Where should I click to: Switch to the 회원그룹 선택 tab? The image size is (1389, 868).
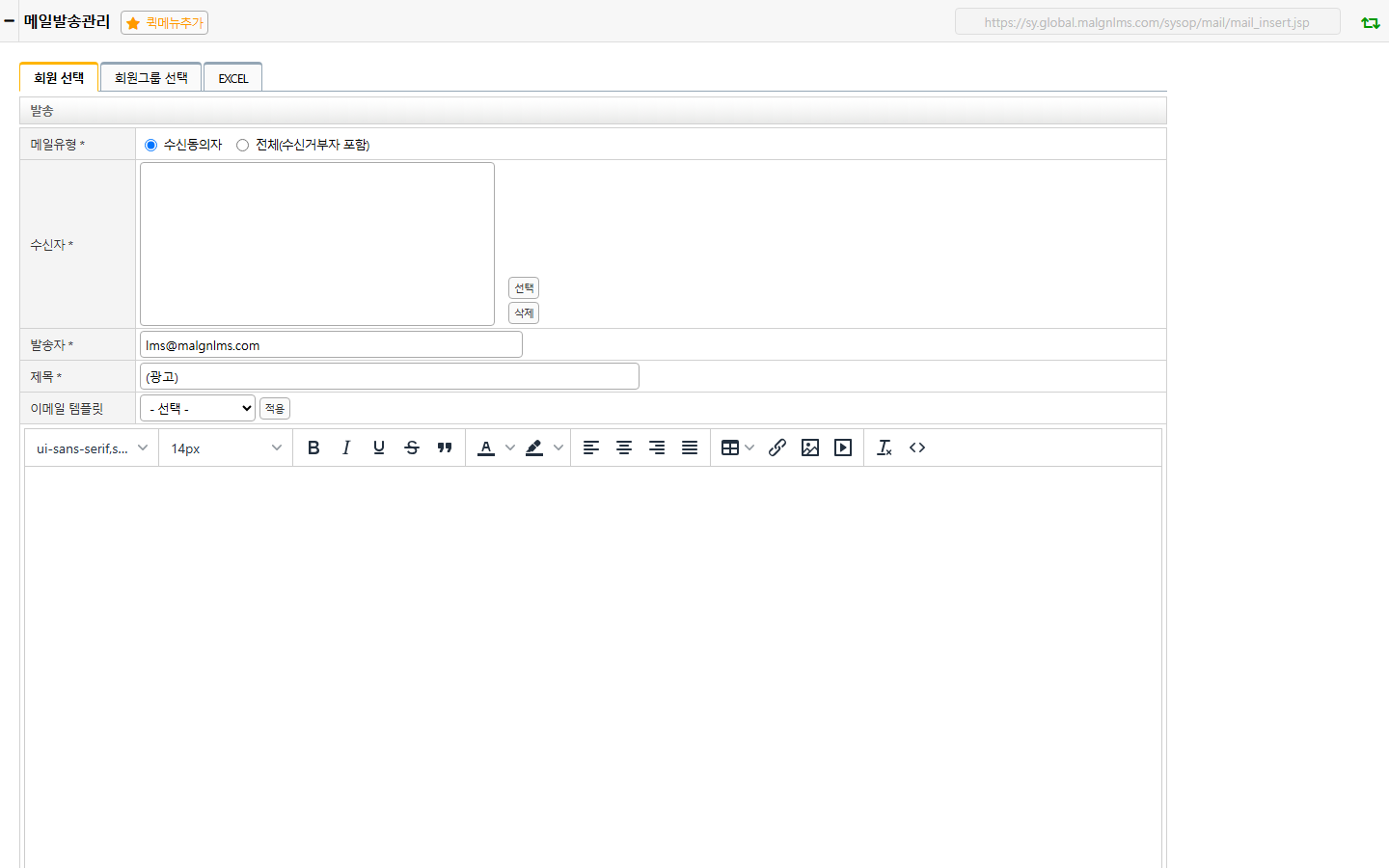tap(150, 77)
